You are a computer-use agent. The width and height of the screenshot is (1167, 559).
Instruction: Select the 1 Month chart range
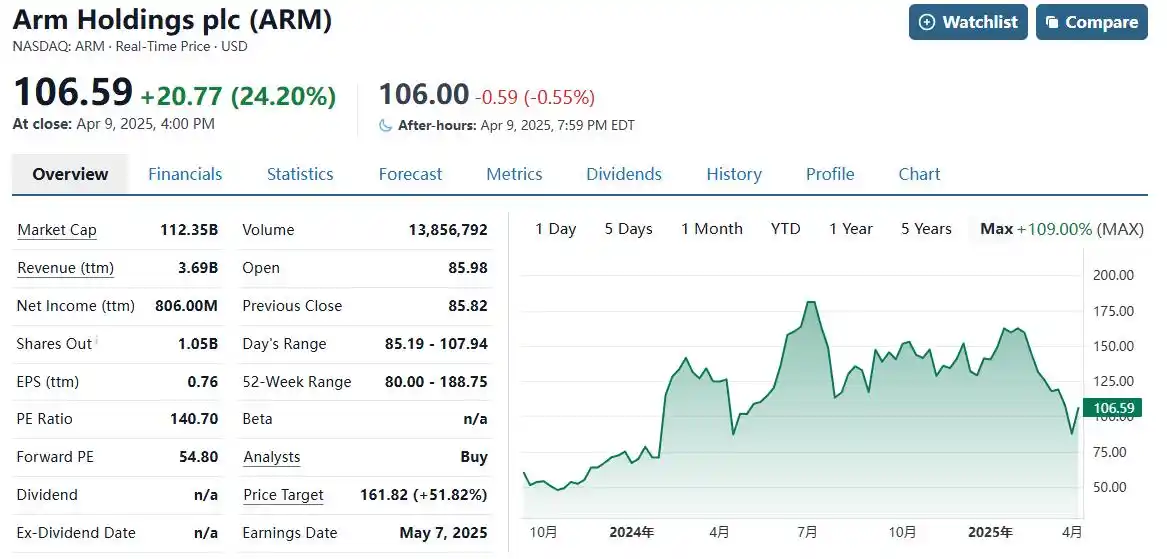pyautogui.click(x=712, y=229)
